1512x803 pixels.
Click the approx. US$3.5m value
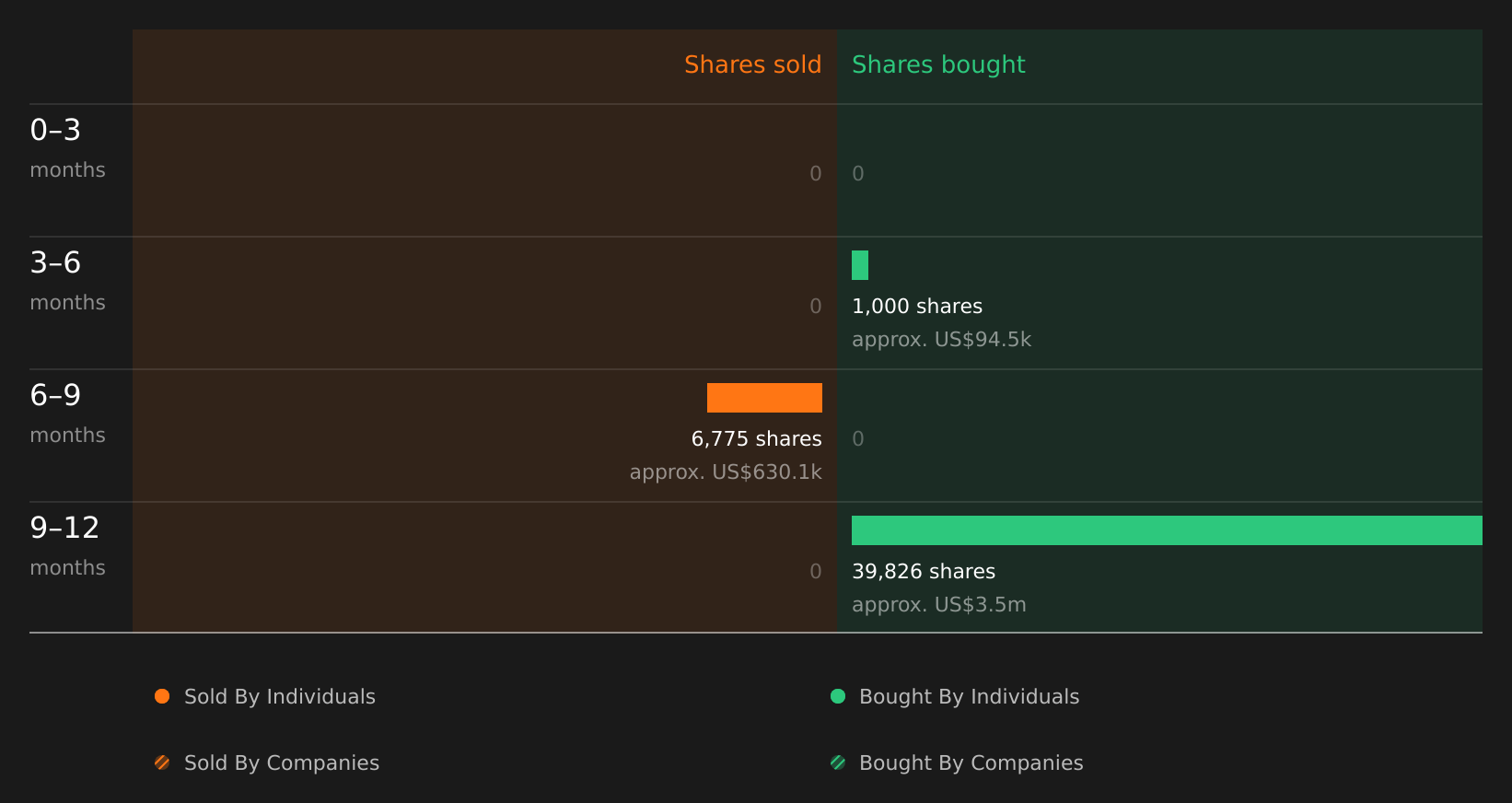[939, 605]
